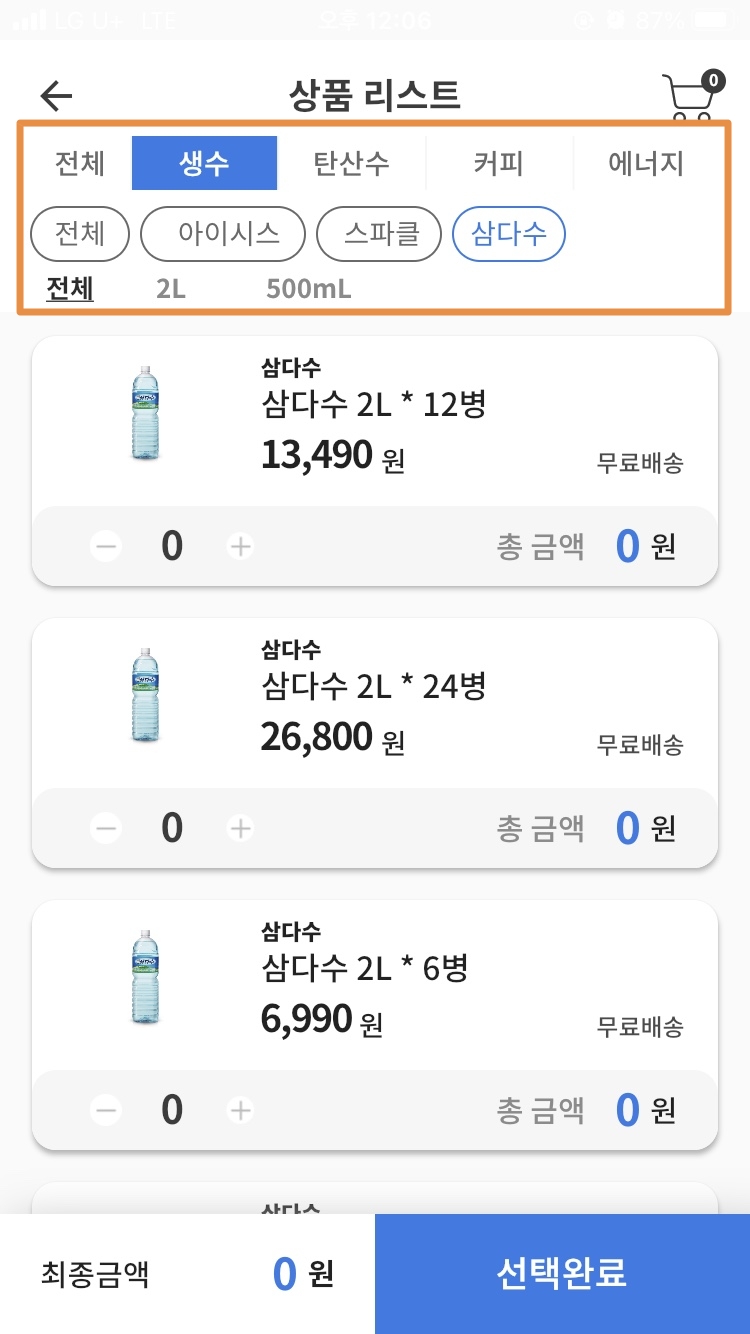The image size is (750, 1334).
Task: Decrease quantity of 삼다수 2L * 12병
Action: pyautogui.click(x=106, y=547)
